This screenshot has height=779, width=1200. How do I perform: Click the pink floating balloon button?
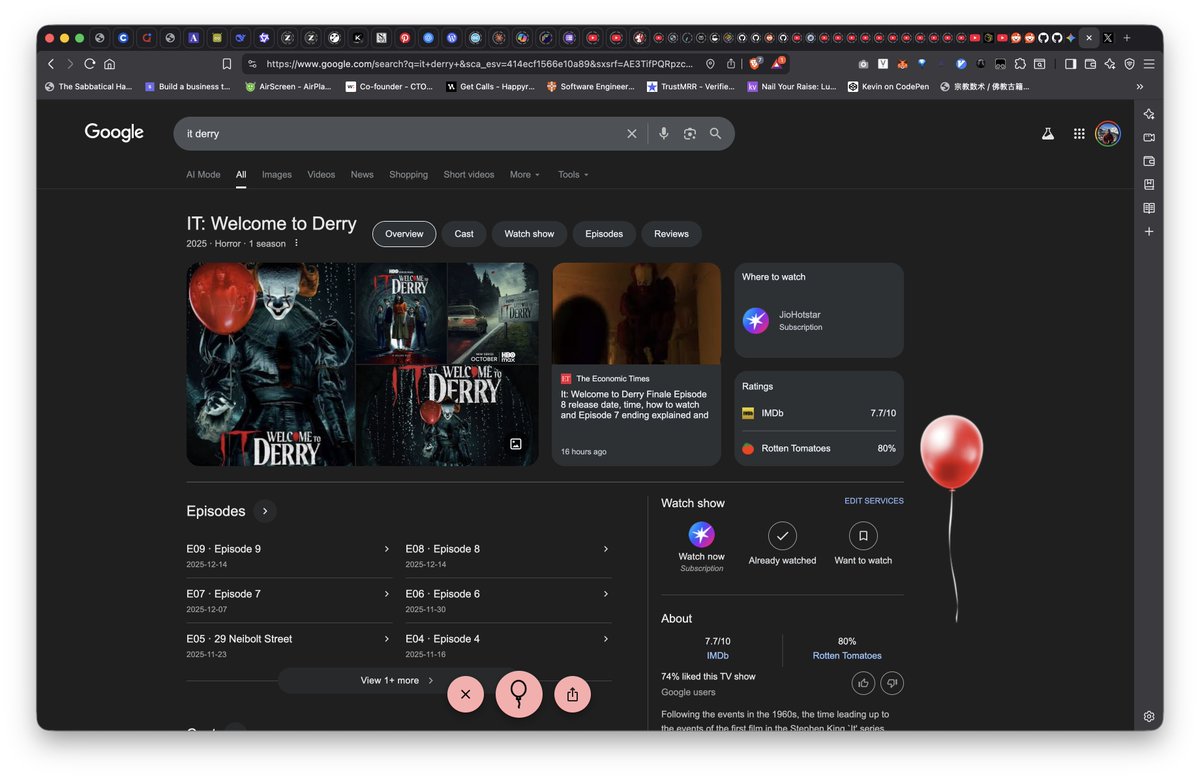pyautogui.click(x=519, y=694)
